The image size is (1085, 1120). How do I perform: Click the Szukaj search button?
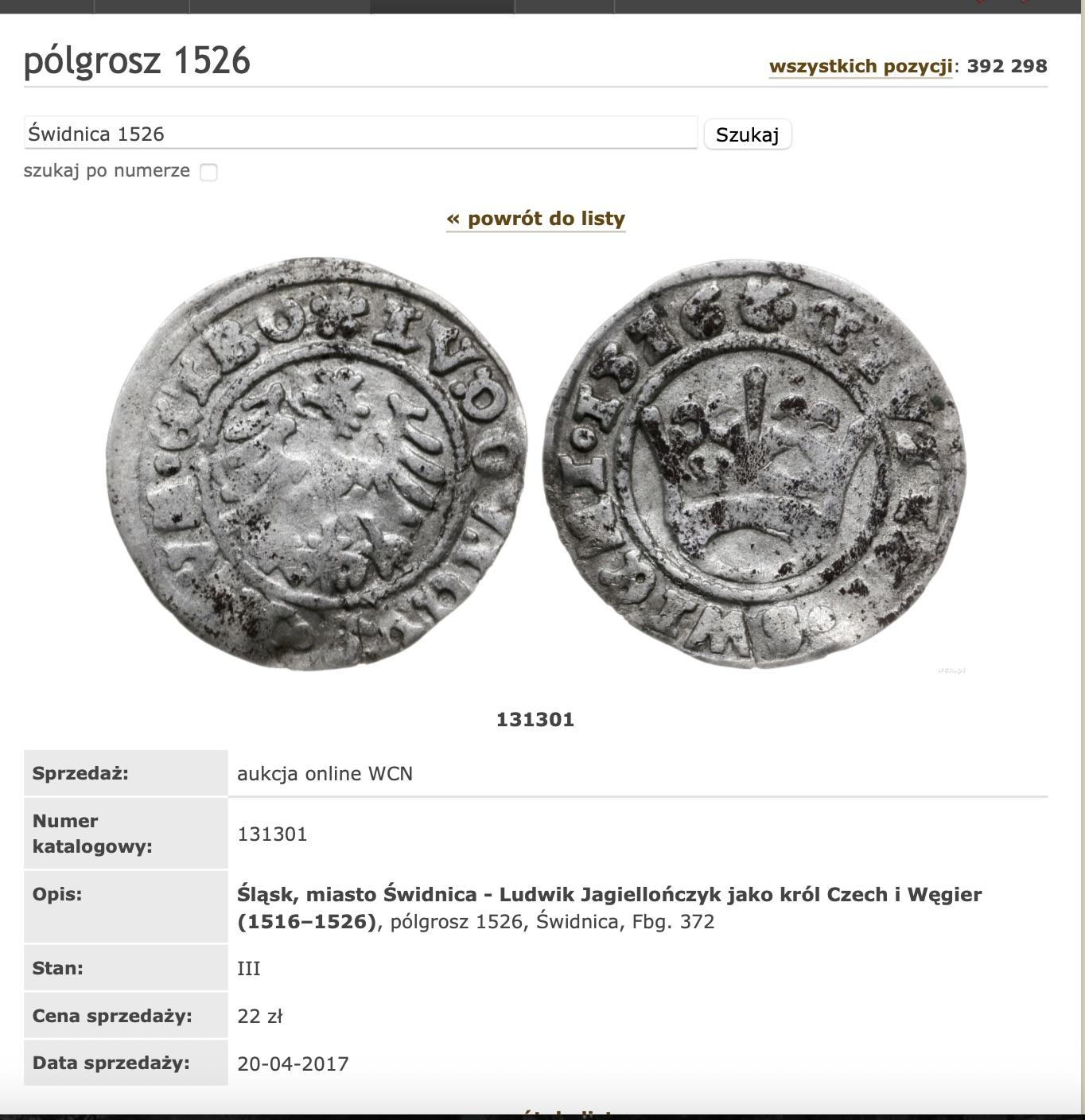tap(747, 134)
